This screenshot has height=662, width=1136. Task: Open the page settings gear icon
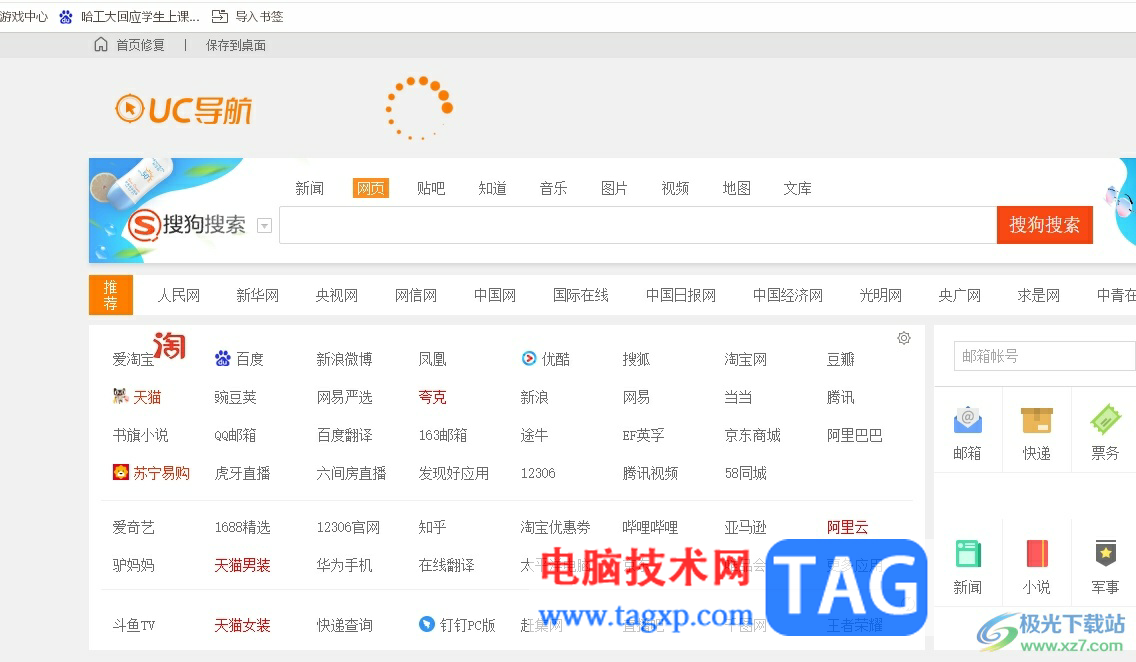click(903, 338)
